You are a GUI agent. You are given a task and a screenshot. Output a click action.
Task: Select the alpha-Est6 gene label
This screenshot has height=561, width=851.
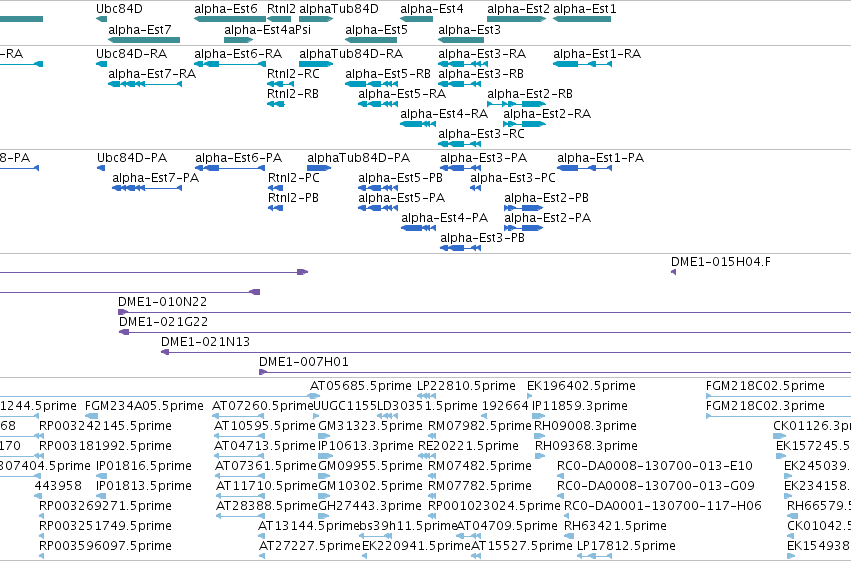click(x=226, y=9)
